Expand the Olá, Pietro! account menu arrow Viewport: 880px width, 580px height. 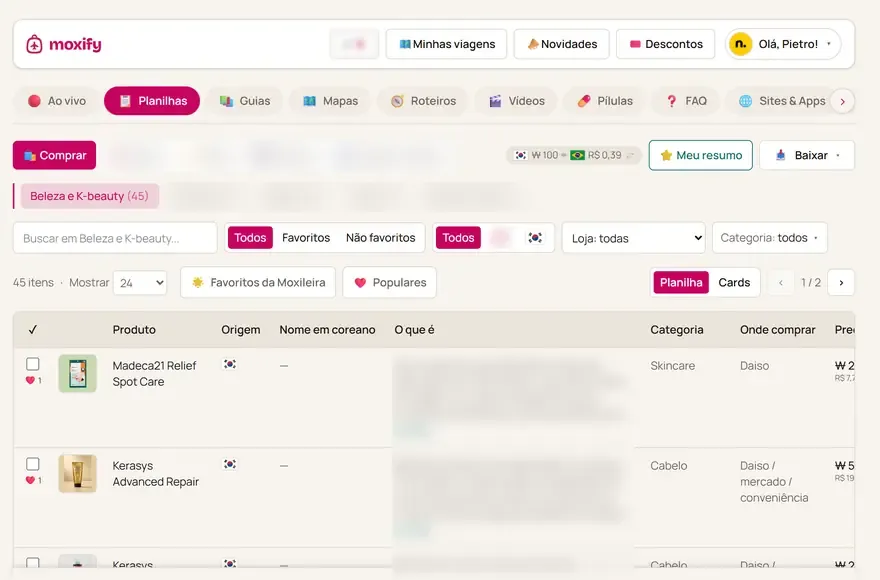(x=829, y=44)
